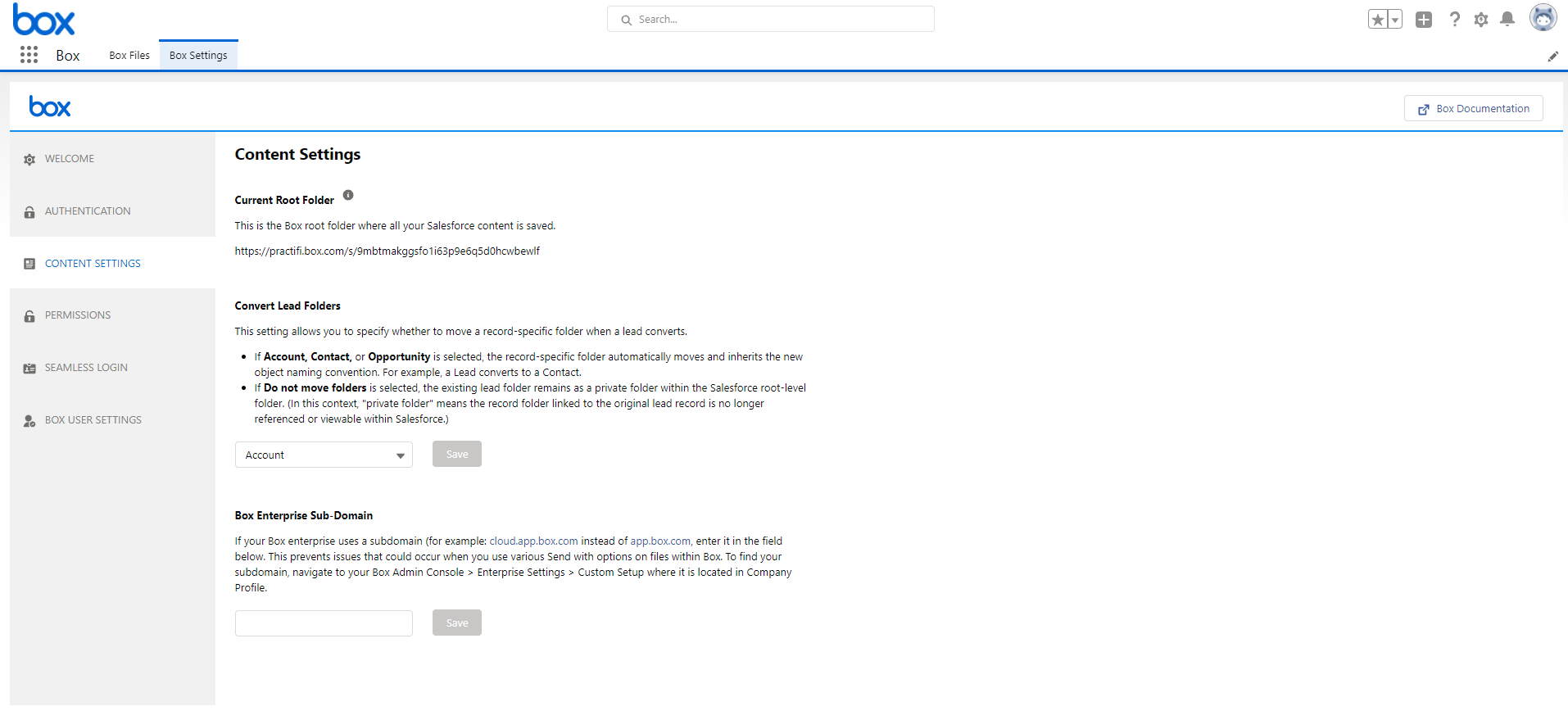Click the Current Root Folder info icon
This screenshot has width=1568, height=720.
point(348,195)
